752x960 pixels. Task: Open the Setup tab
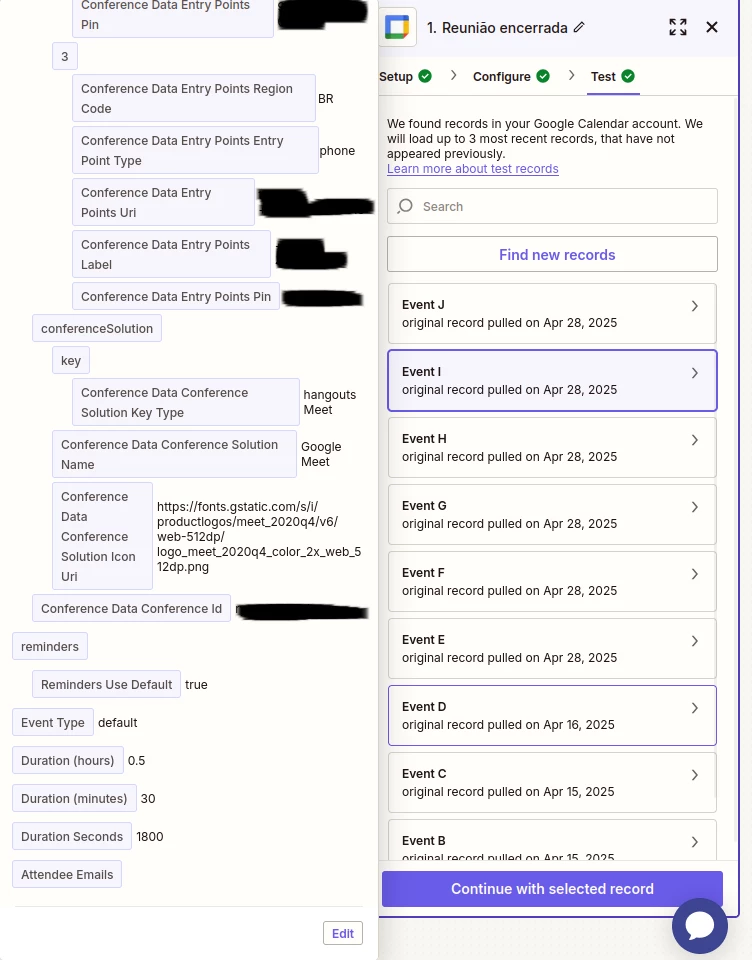tap(396, 77)
